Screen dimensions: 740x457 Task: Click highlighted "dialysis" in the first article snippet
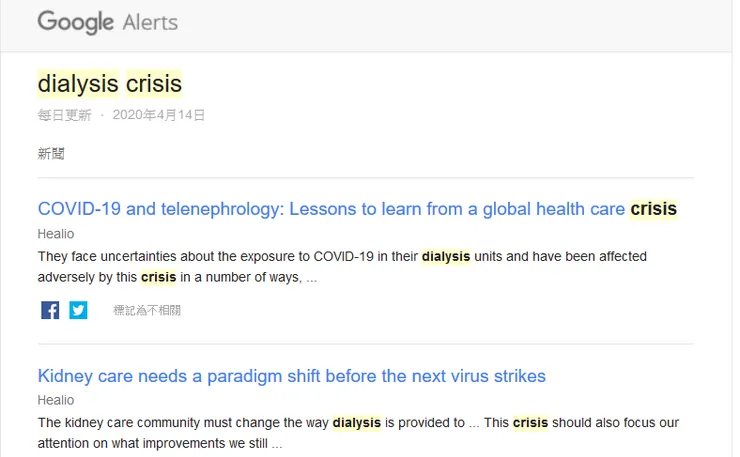445,257
